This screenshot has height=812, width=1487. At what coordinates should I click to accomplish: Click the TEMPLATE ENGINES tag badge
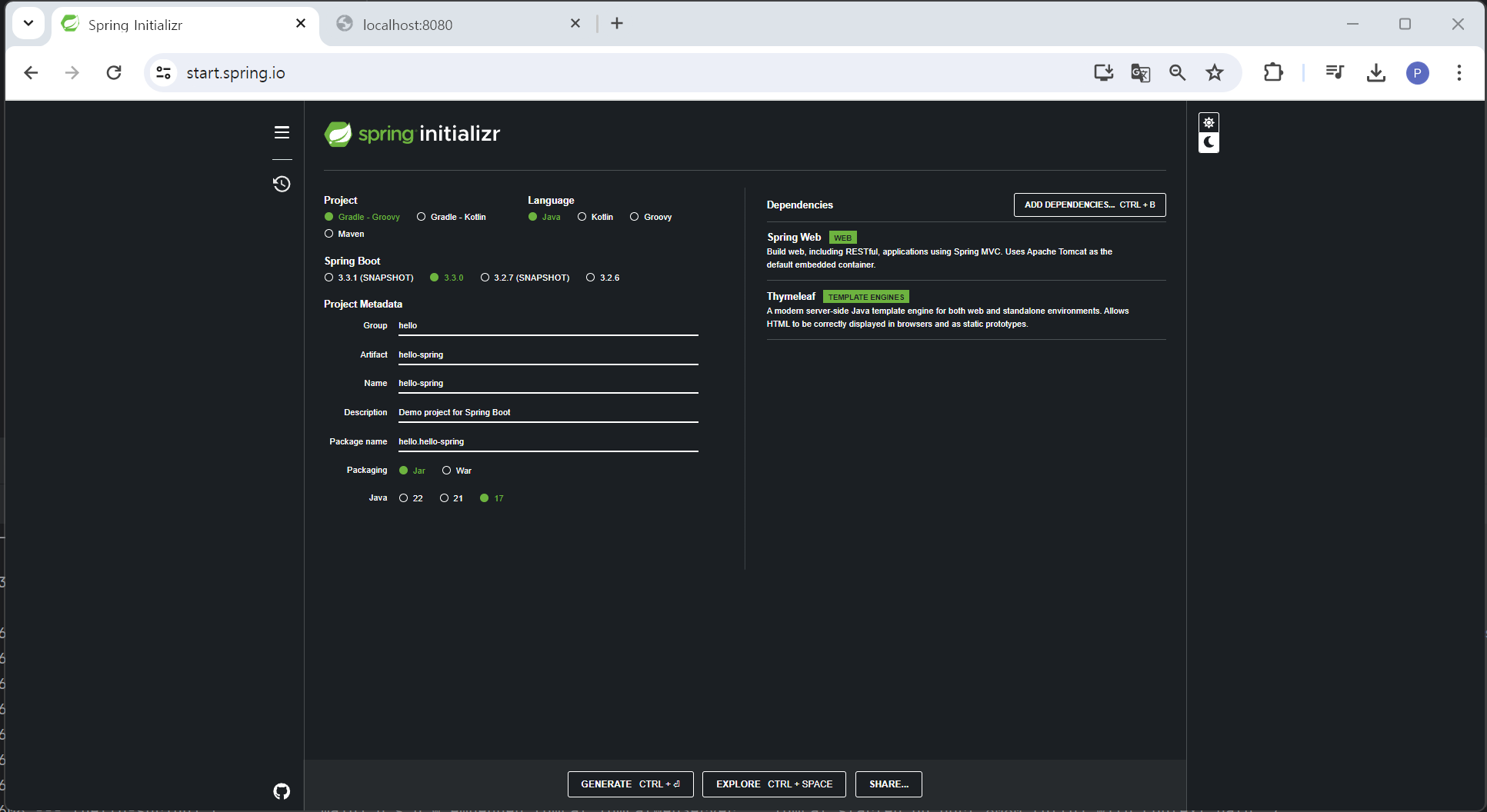pyautogui.click(x=866, y=297)
